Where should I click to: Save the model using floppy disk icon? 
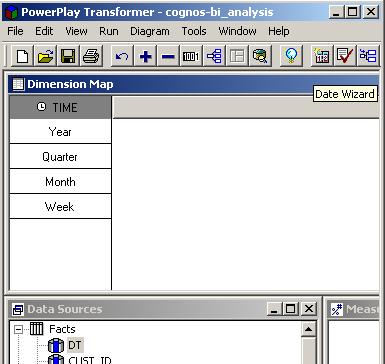68,56
